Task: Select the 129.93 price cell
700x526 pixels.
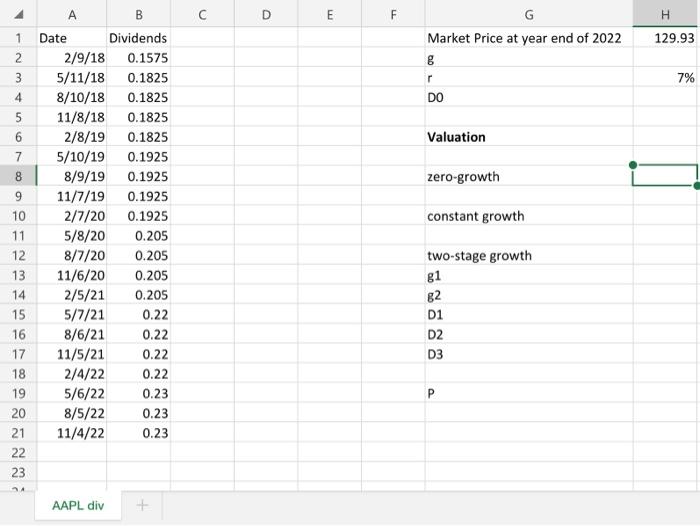Action: (x=665, y=38)
